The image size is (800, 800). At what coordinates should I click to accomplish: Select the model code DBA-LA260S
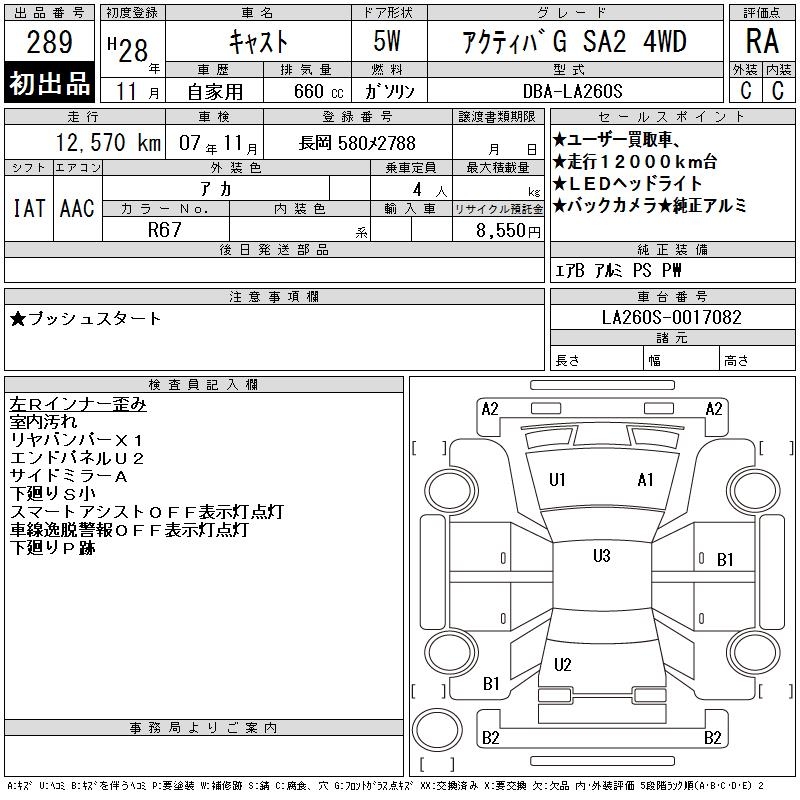coord(572,91)
